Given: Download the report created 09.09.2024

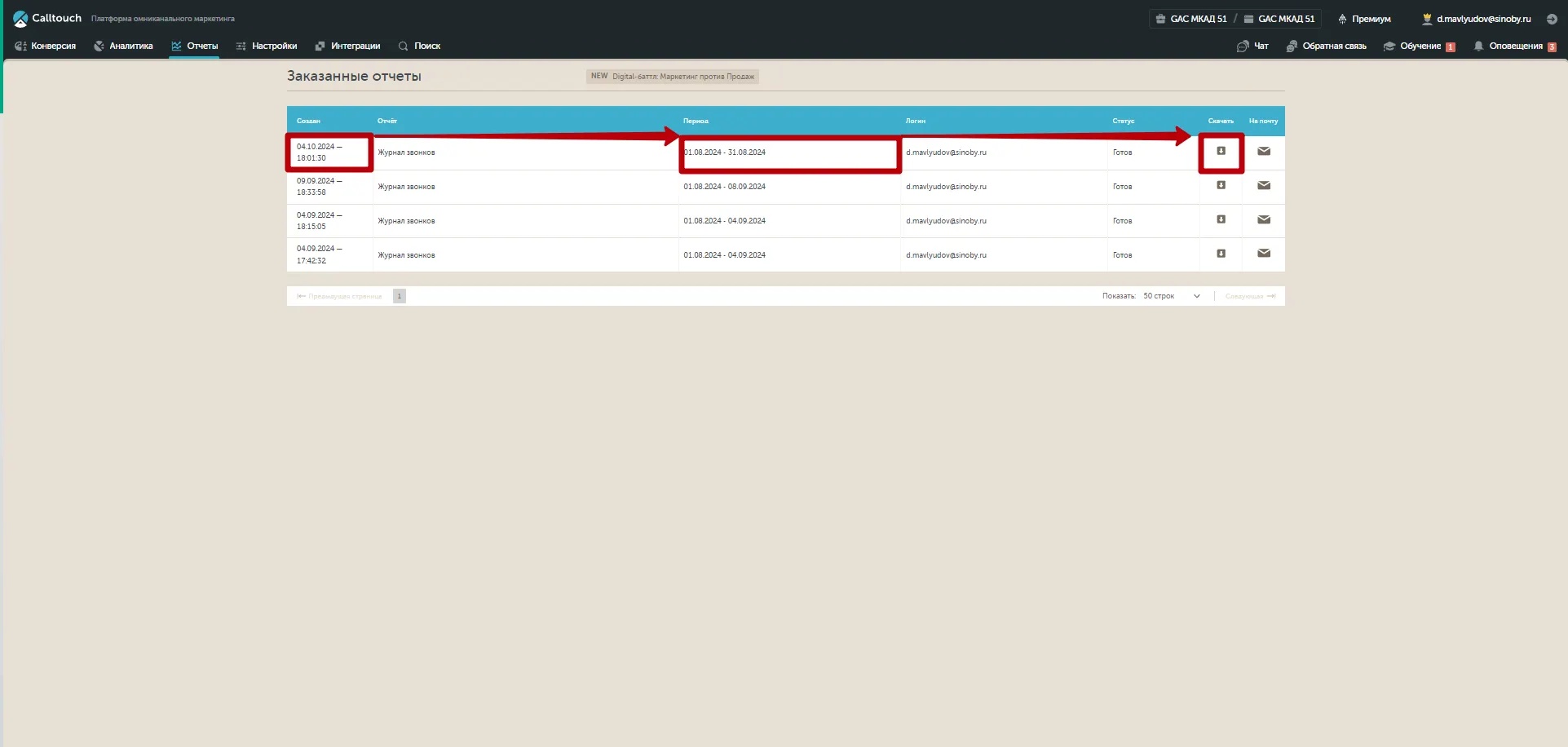Looking at the screenshot, I should [x=1221, y=186].
